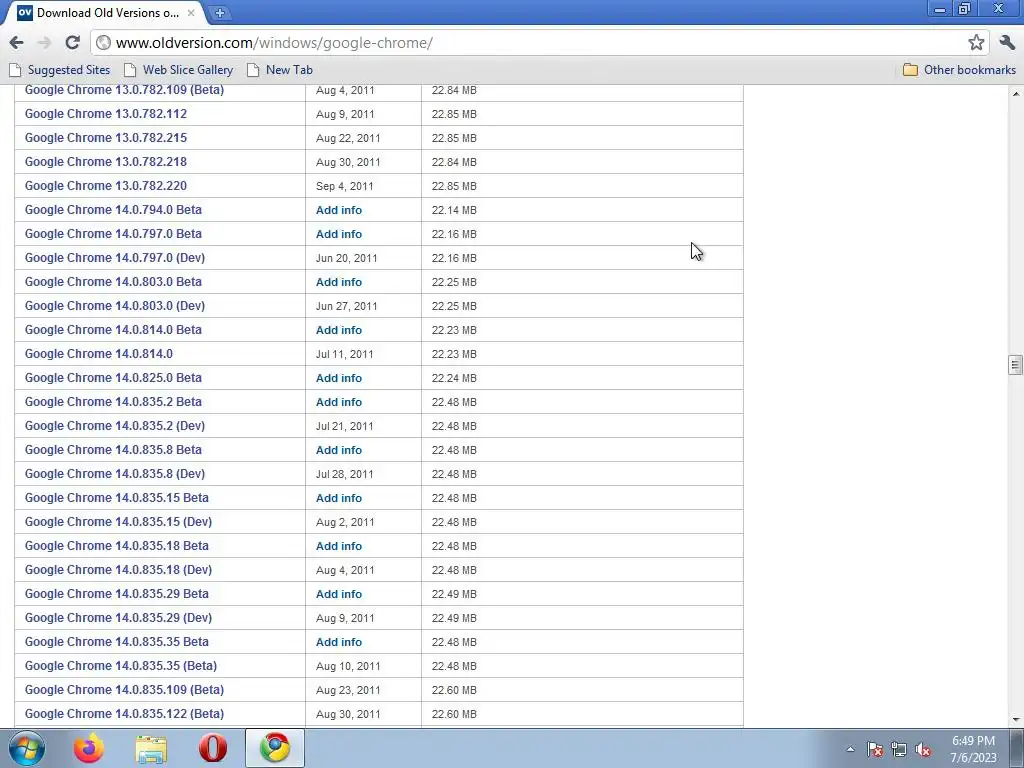Open Google Chrome 14.0.814.0 link
Viewport: 1024px width, 768px height.
point(99,354)
